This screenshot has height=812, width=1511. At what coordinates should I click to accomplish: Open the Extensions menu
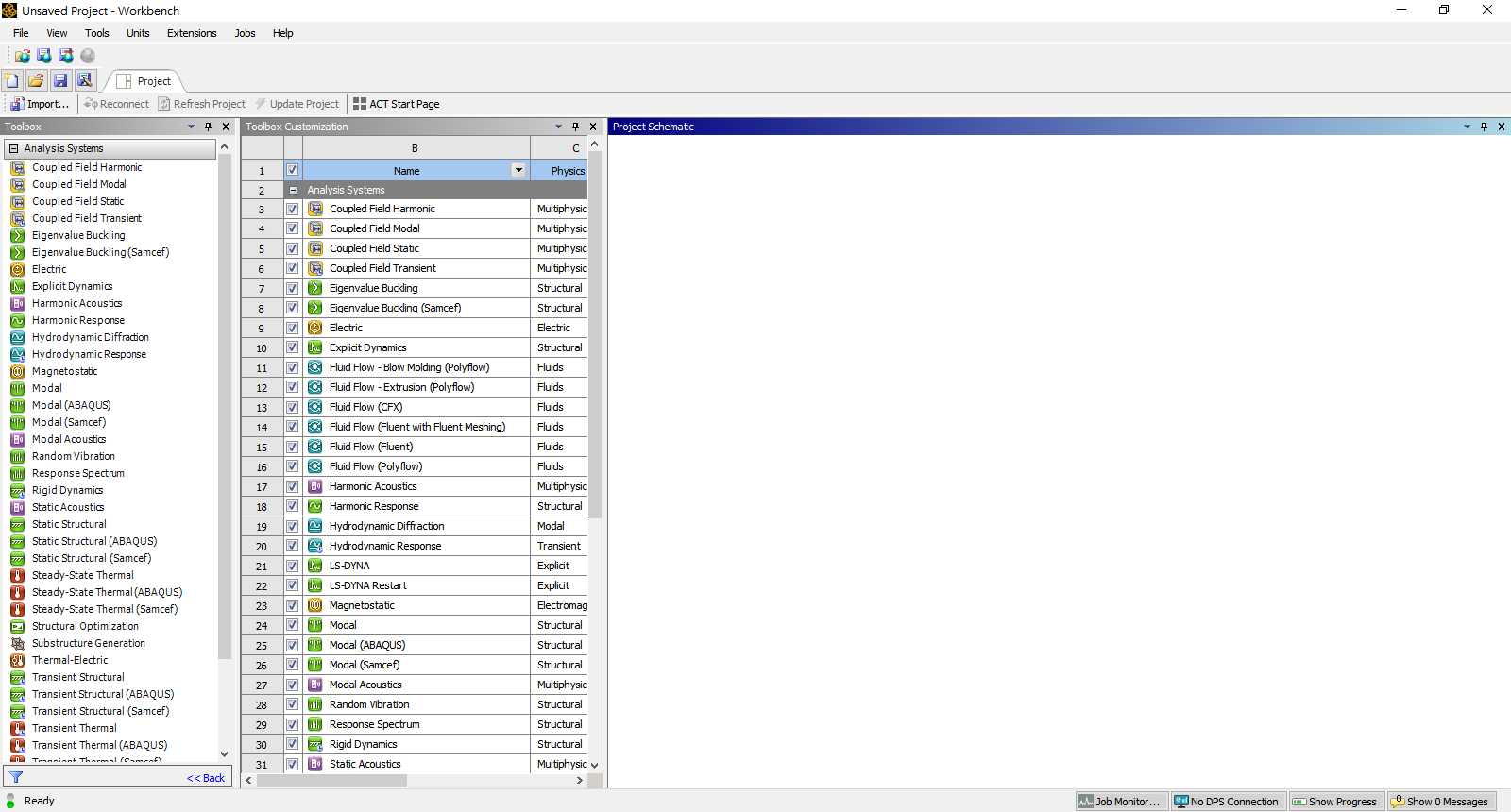[x=192, y=33]
